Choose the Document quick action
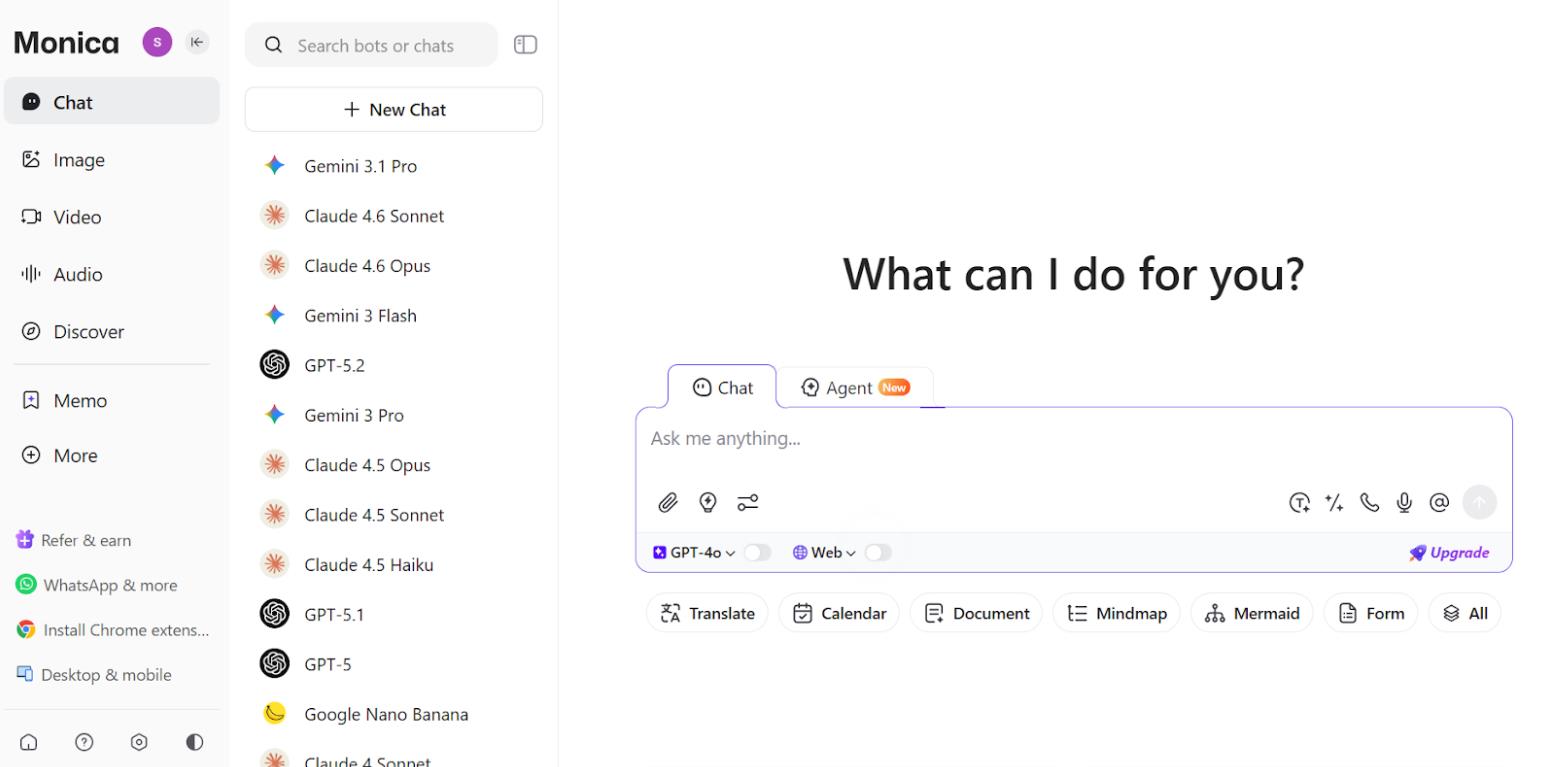This screenshot has height=767, width=1545. point(976,613)
